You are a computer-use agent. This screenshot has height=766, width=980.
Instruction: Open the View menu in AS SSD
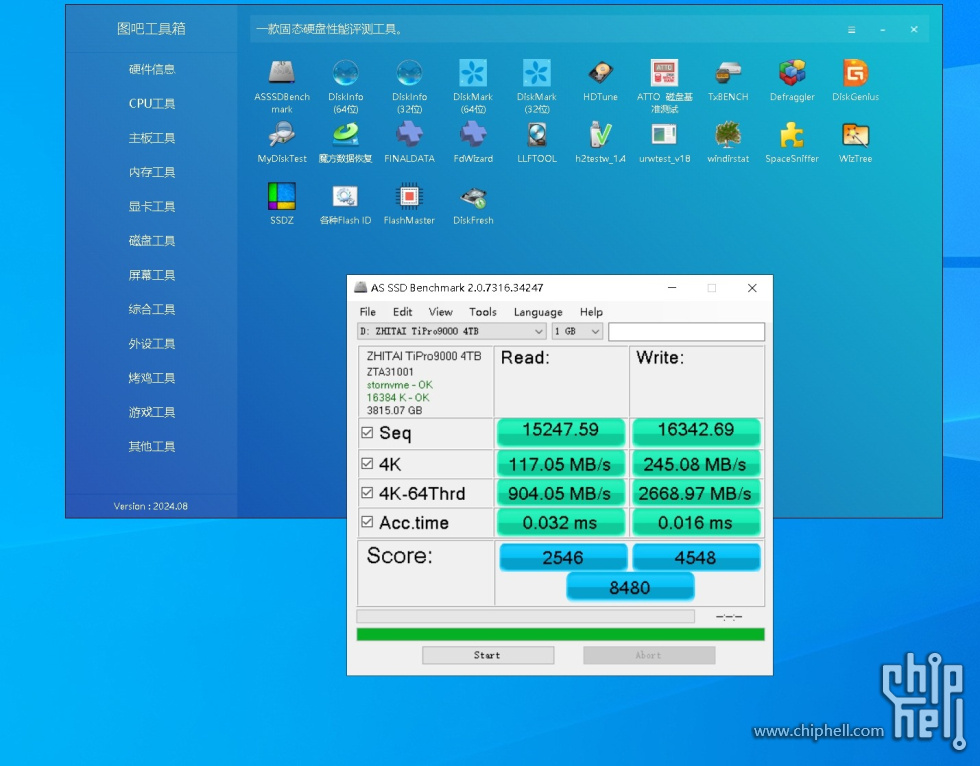click(441, 312)
